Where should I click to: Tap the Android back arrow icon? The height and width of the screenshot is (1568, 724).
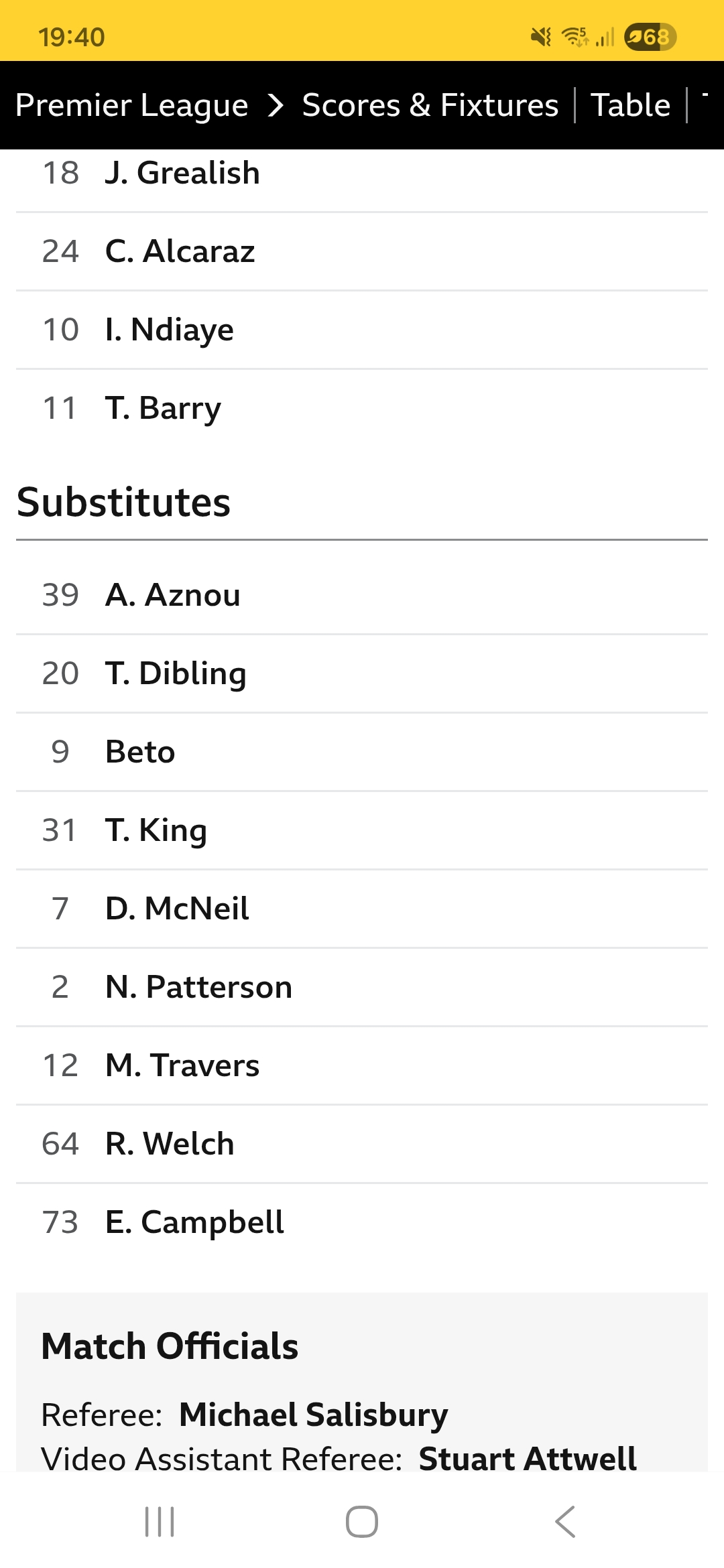pos(565,1521)
